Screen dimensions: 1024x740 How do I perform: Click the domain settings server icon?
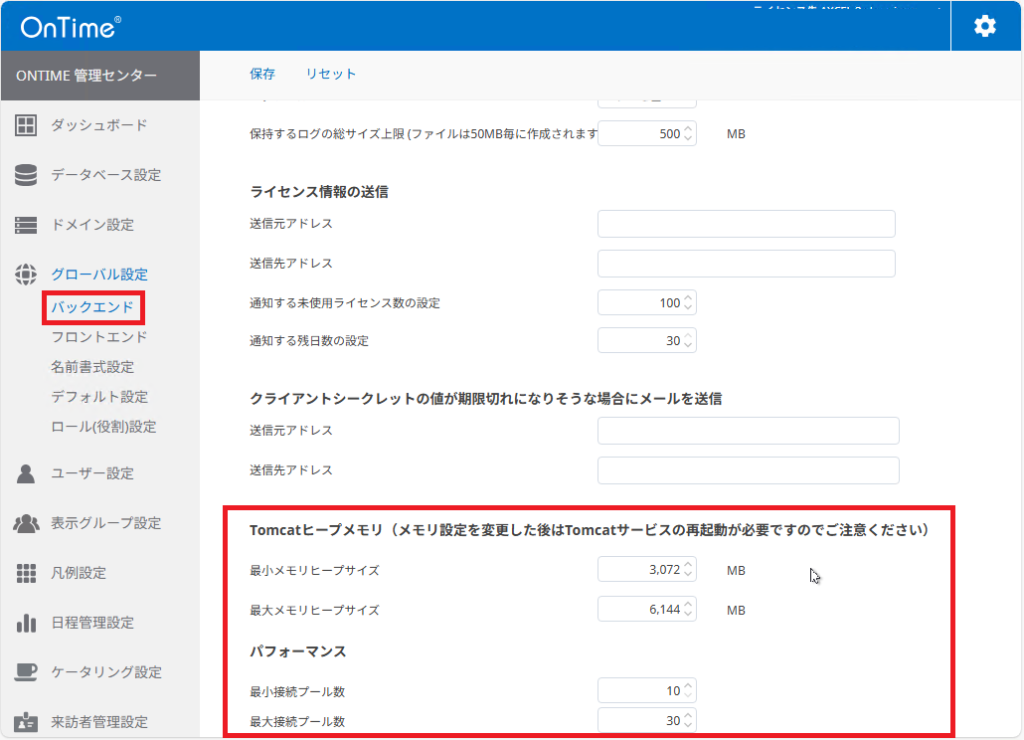click(26, 225)
